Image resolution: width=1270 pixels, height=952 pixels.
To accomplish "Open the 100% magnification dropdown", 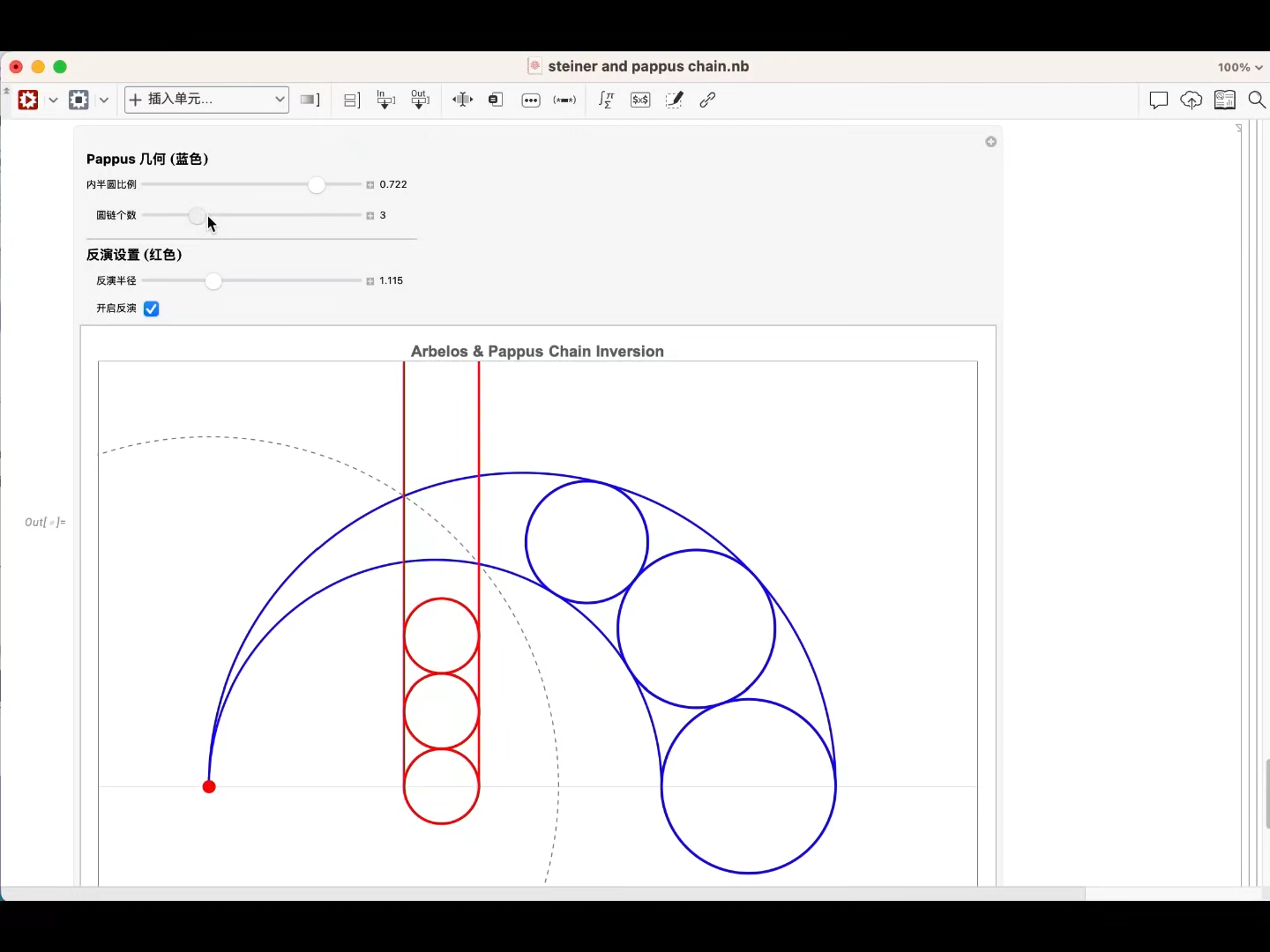I will [x=1240, y=67].
